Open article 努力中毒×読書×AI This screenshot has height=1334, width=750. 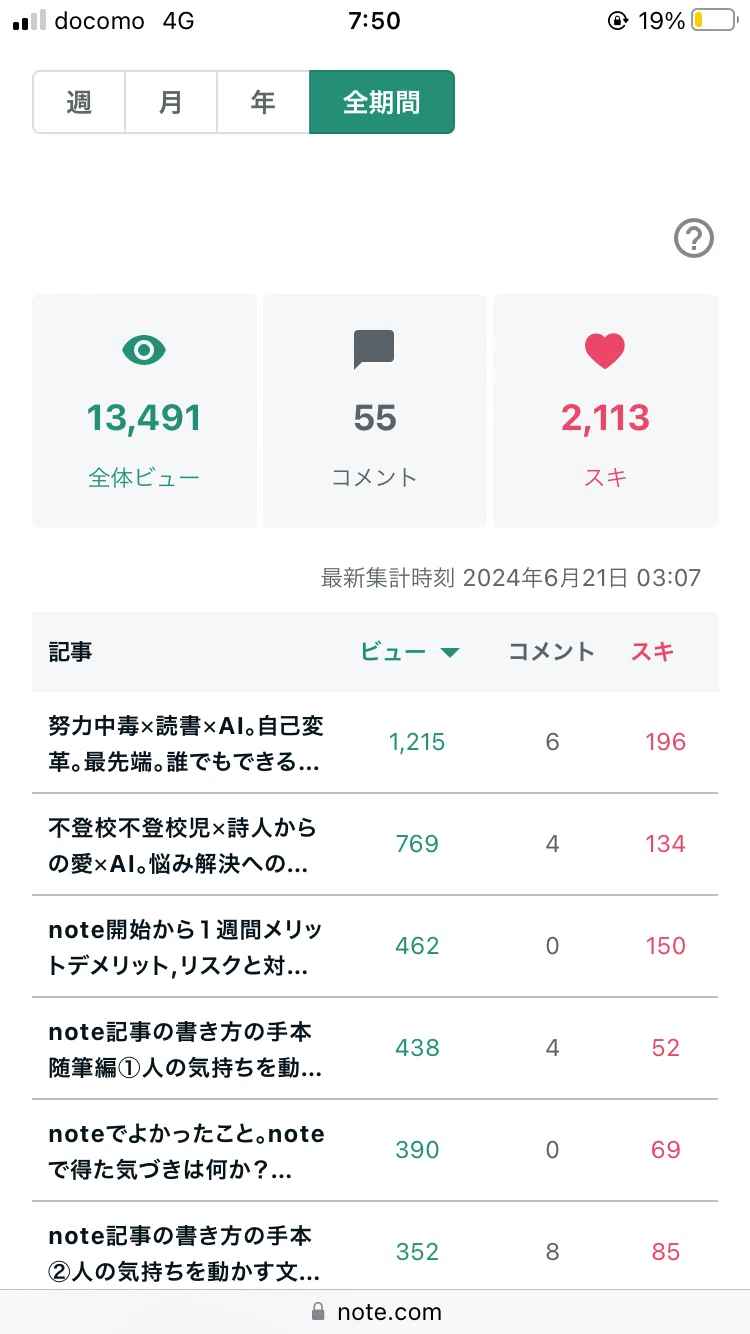point(187,743)
